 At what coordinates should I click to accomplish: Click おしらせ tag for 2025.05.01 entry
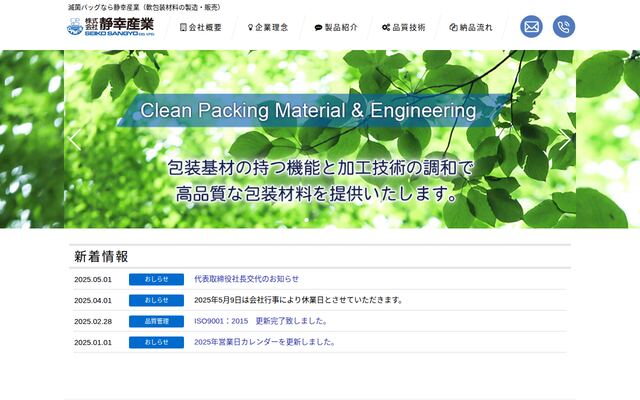click(x=156, y=279)
